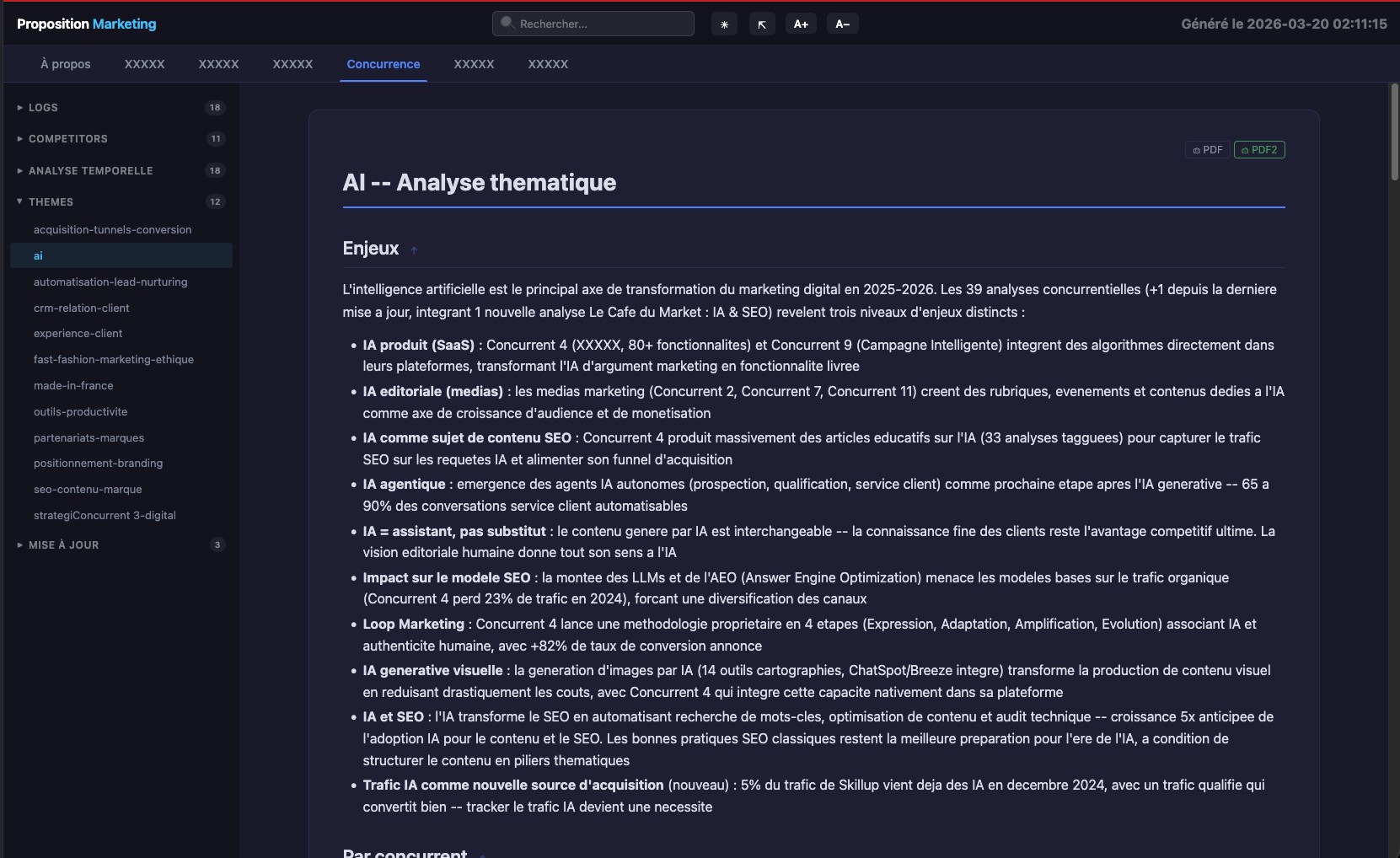Image resolution: width=1400 pixels, height=858 pixels.
Task: Expand the LOGS sidebar section
Action: [x=44, y=108]
